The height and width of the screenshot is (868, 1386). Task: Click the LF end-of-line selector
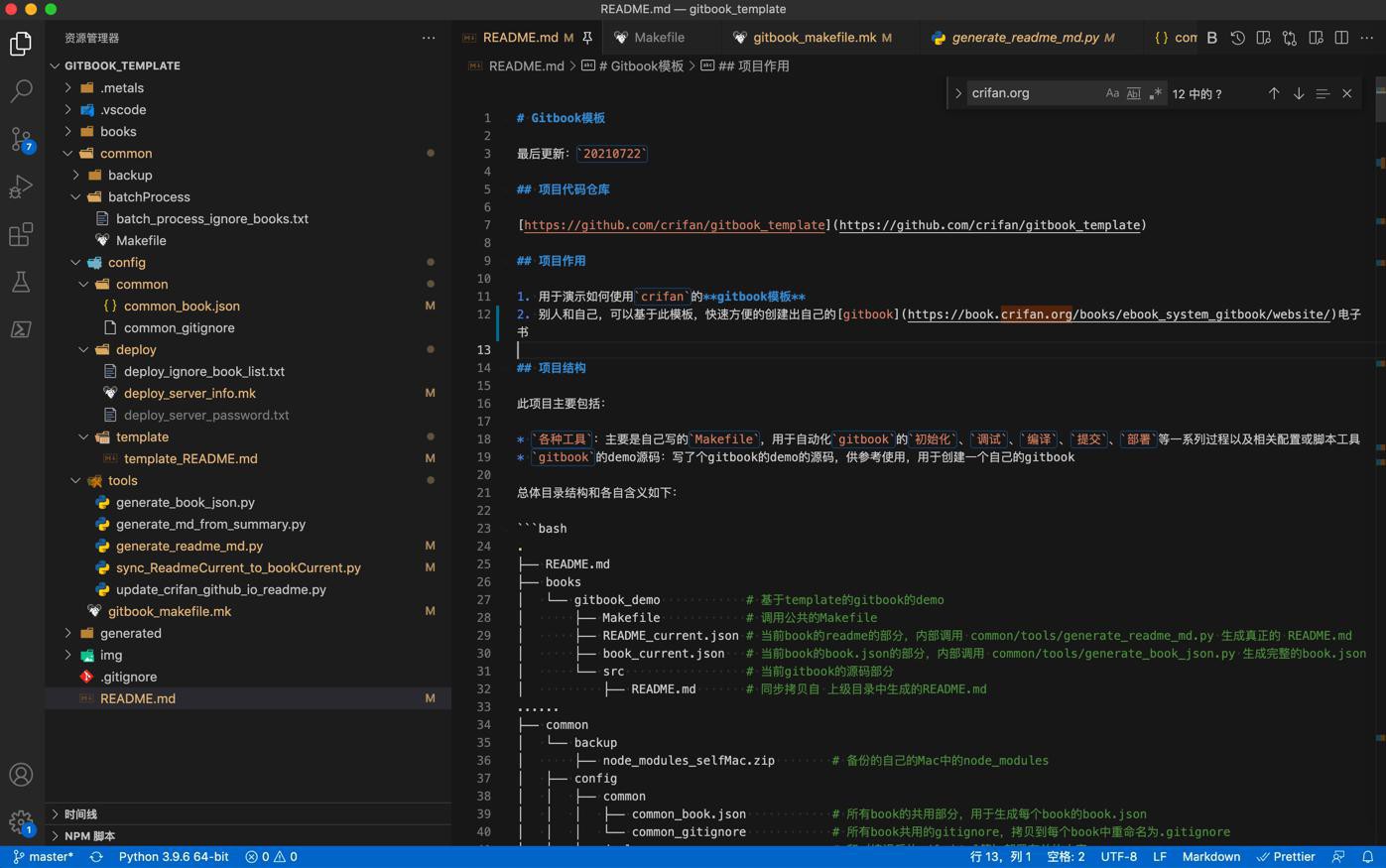(x=1160, y=857)
